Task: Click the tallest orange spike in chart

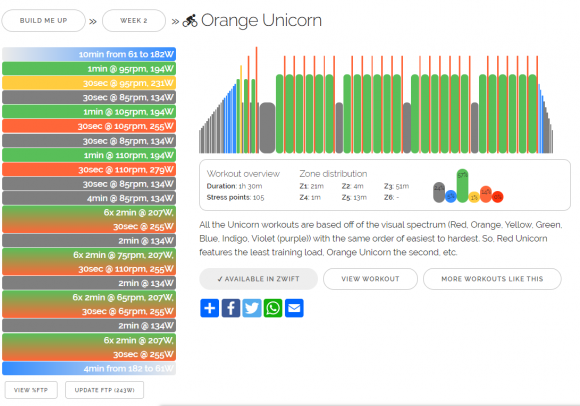Action: point(256,100)
